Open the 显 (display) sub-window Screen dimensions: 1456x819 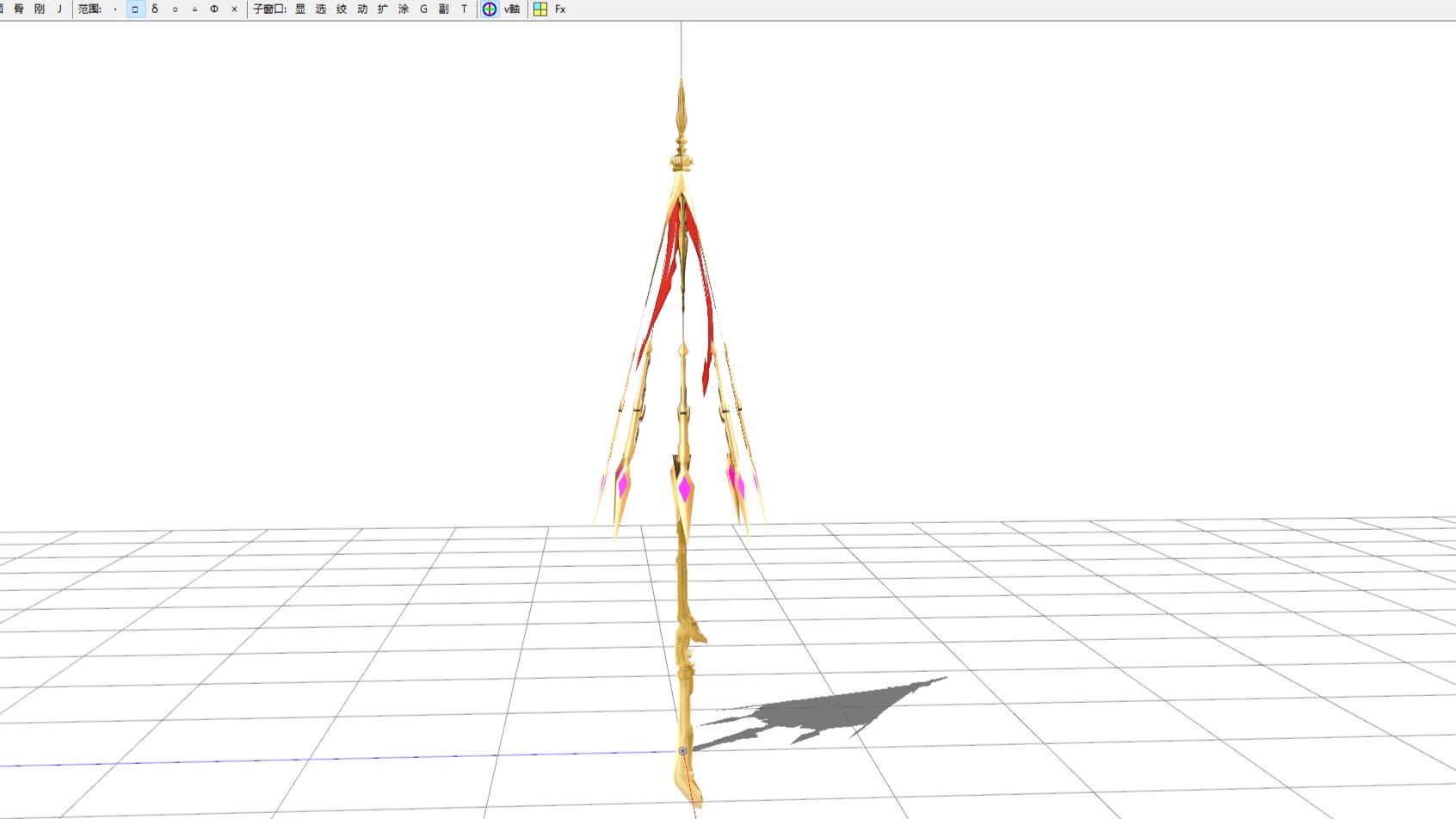pyautogui.click(x=300, y=9)
